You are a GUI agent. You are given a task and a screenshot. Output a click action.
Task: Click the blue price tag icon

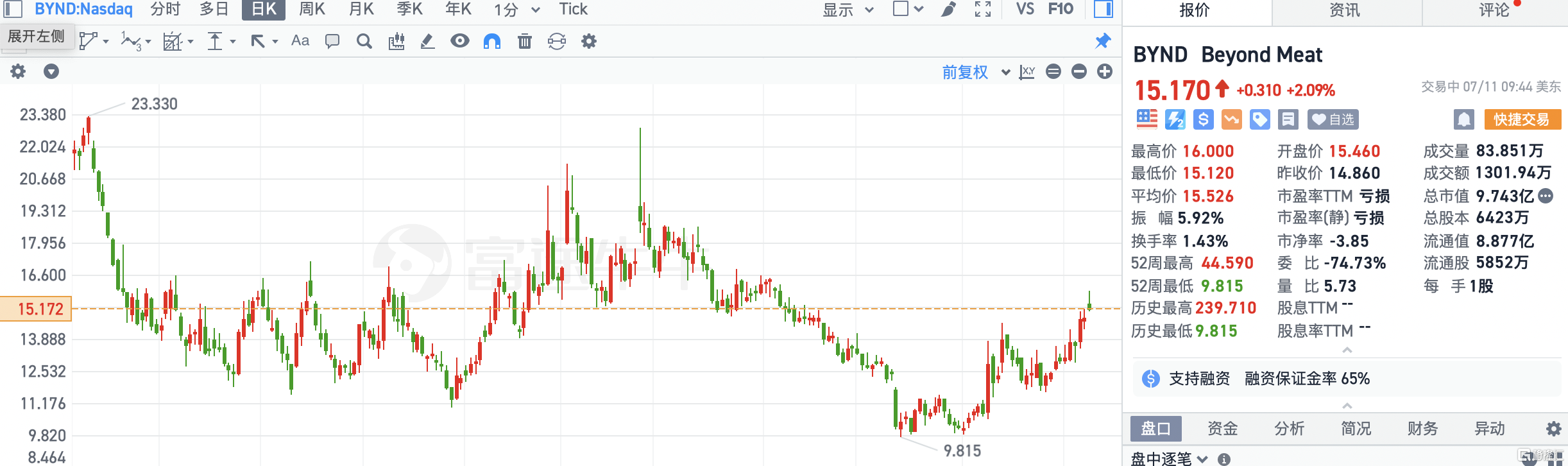pyautogui.click(x=1260, y=119)
